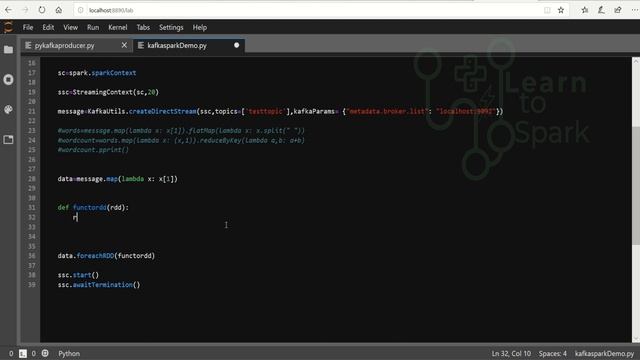Click the foreachRDD method call
The image size is (640, 360).
[x=95, y=256]
